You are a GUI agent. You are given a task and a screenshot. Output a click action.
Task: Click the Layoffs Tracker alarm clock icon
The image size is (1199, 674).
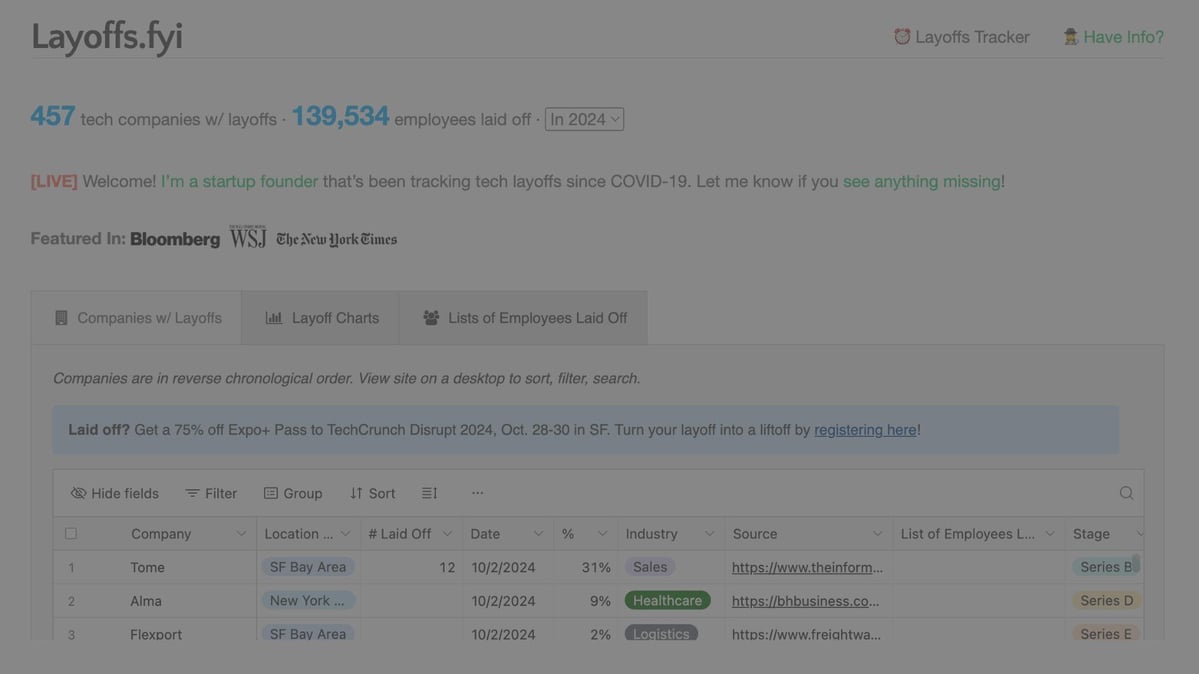click(x=902, y=37)
